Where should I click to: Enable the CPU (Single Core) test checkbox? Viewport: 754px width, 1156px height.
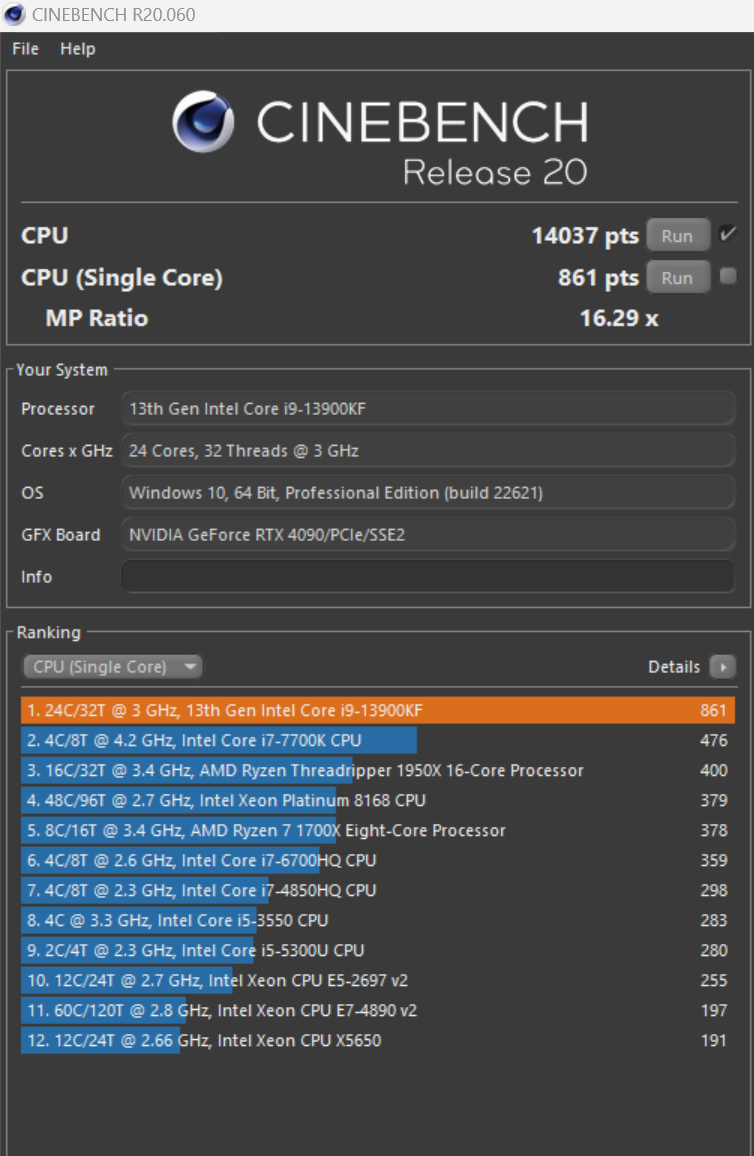pos(727,276)
